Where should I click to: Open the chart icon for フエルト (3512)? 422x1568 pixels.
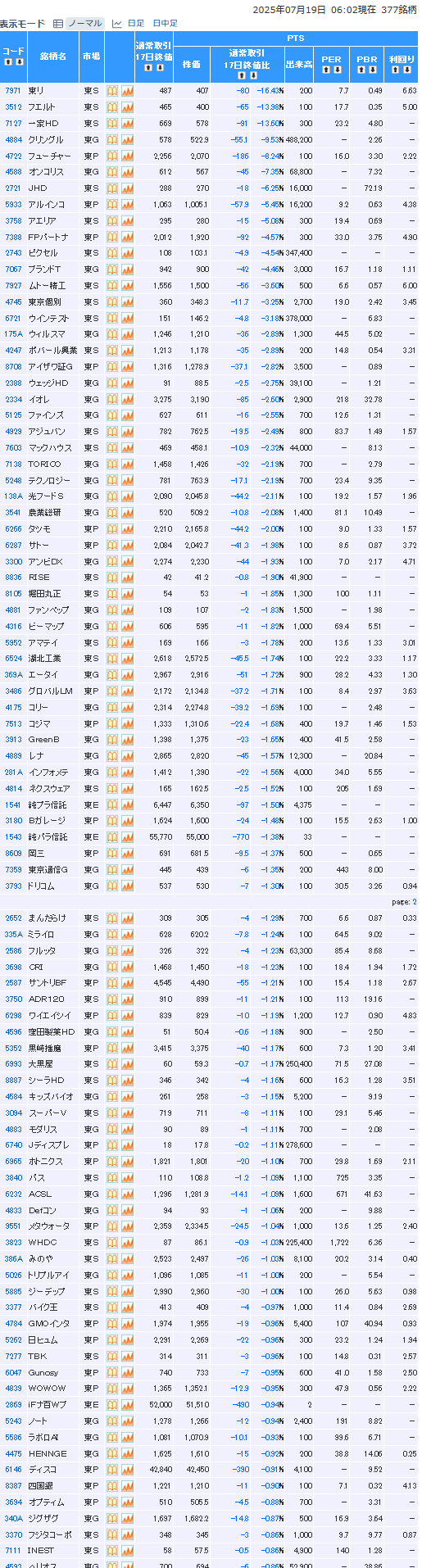(127, 107)
